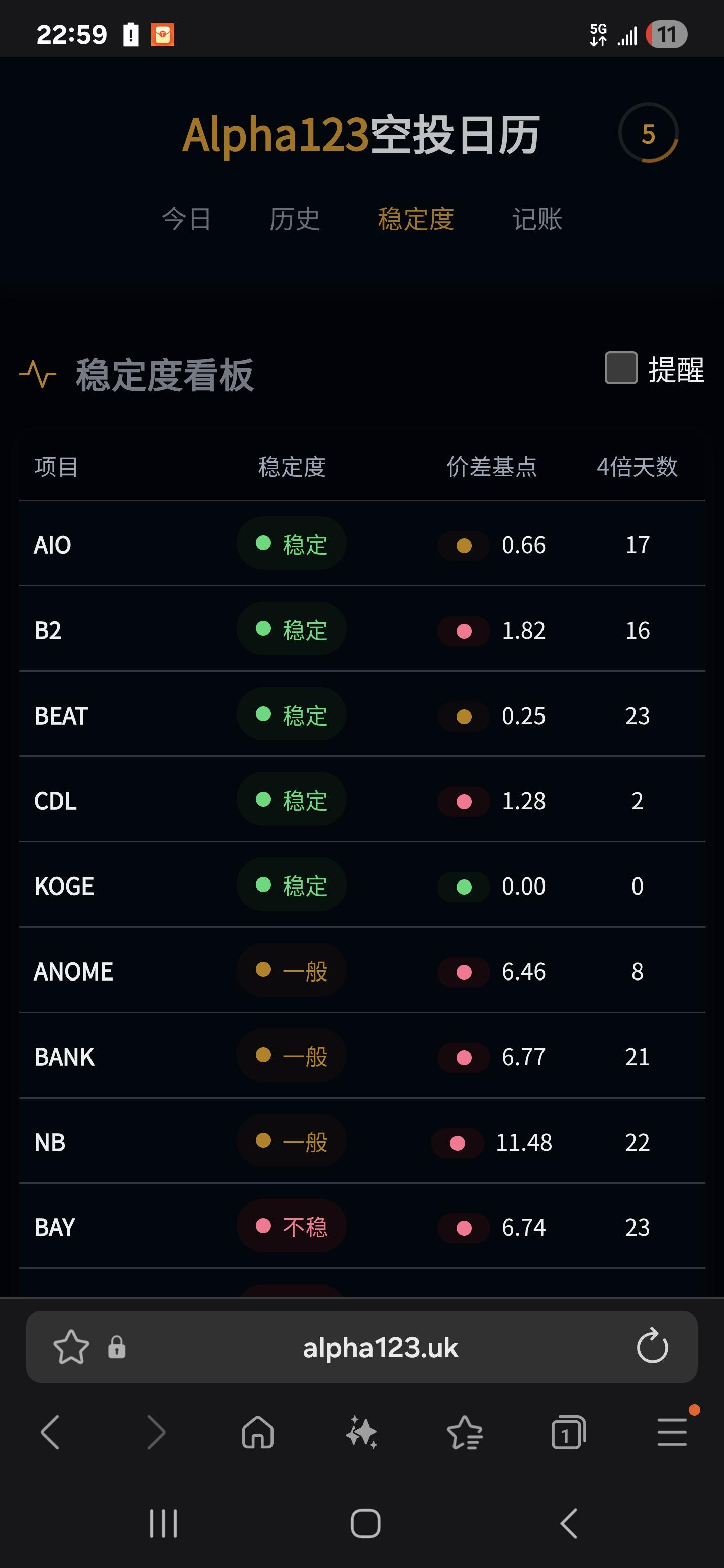Tap the lock site-info icon
Screen dimensions: 724x1568
[116, 1347]
